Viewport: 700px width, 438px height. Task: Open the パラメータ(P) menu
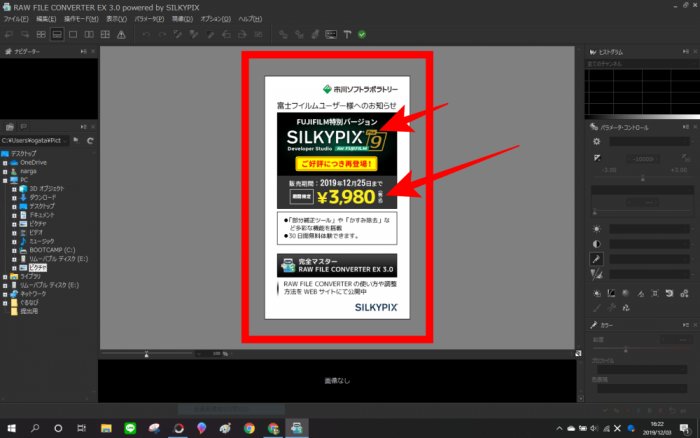(149, 19)
